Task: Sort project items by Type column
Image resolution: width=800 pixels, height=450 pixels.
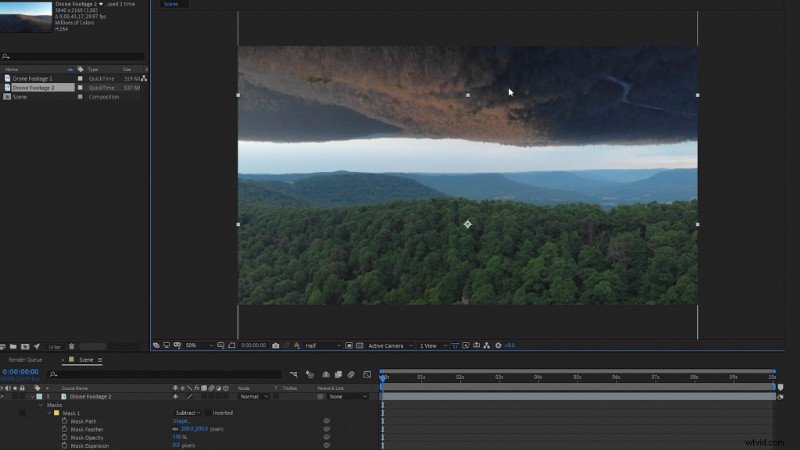Action: pos(93,69)
